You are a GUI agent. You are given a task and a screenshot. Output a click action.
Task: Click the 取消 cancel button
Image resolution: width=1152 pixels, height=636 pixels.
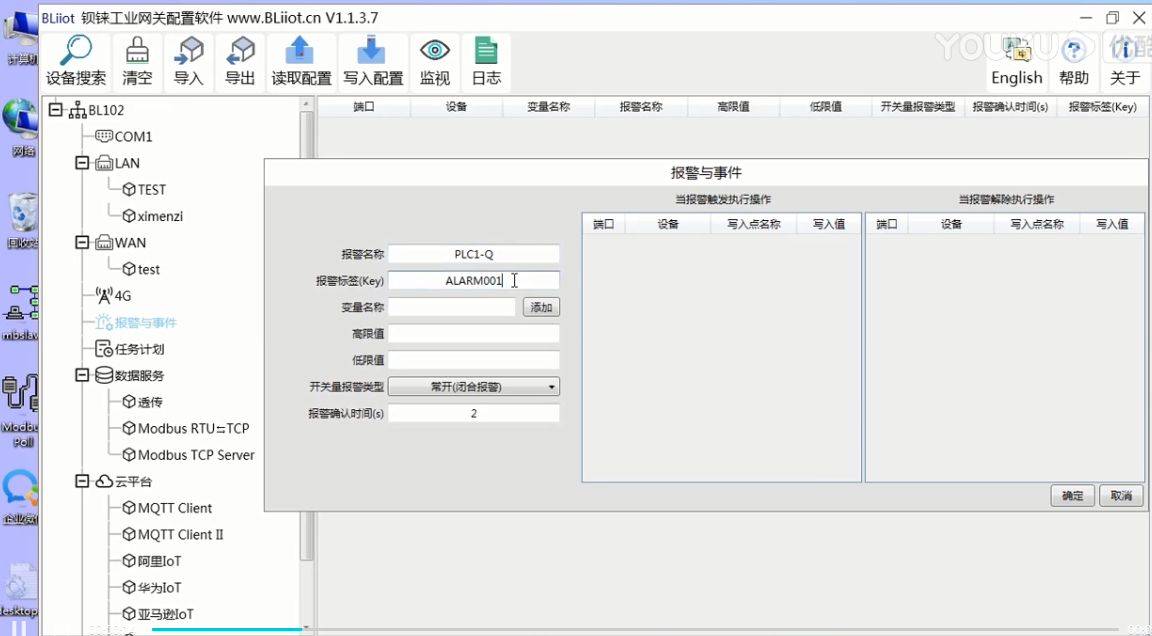pyautogui.click(x=1121, y=496)
